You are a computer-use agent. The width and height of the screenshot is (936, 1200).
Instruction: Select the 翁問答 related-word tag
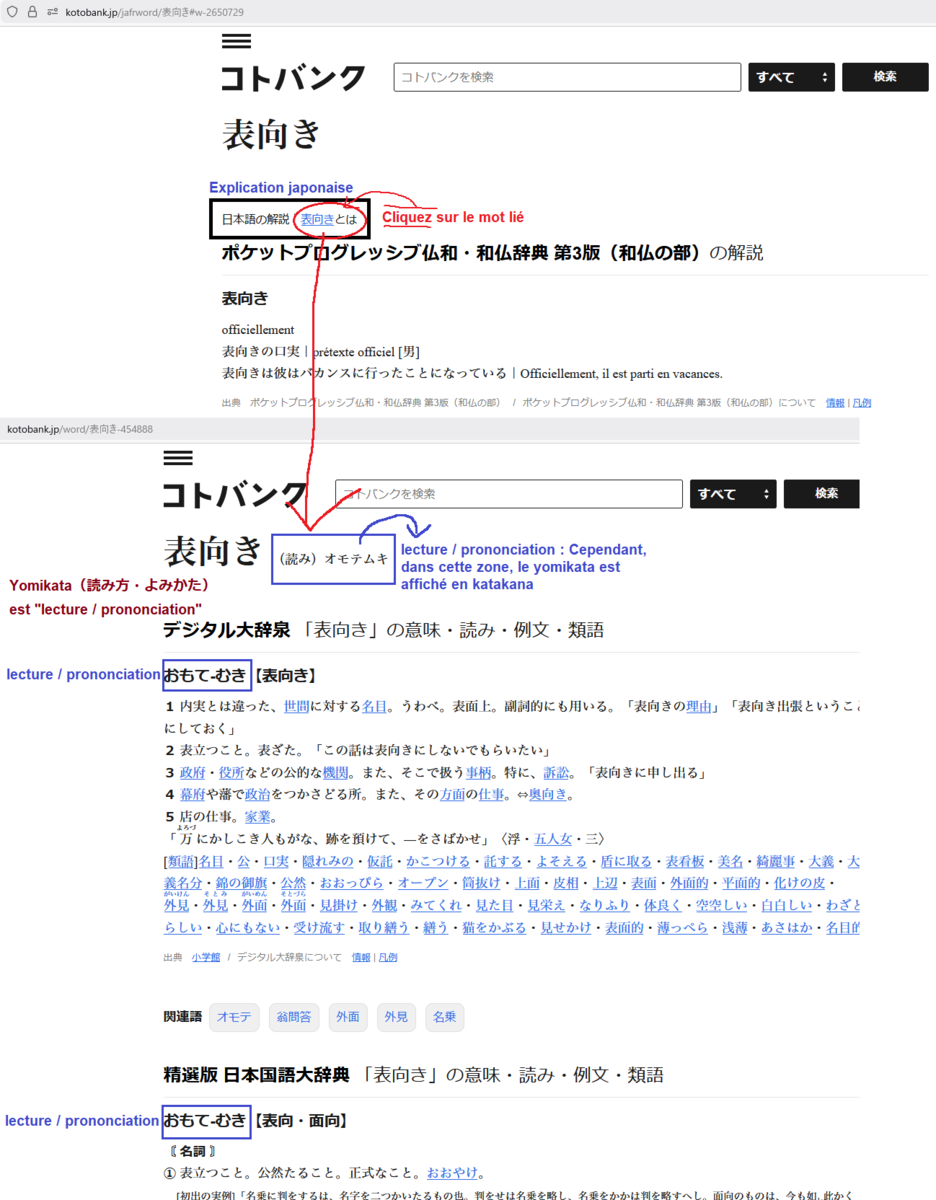[292, 1017]
